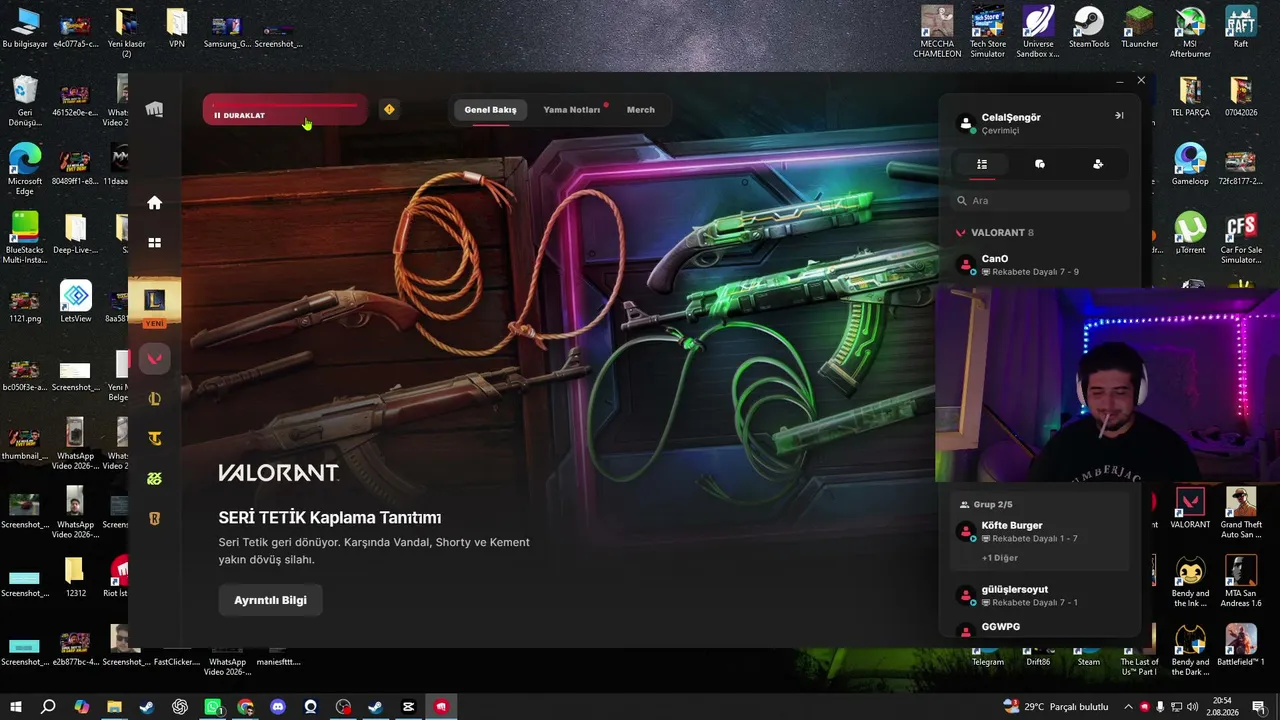The height and width of the screenshot is (720, 1280).
Task: Select the VALORANT desktop shortcut
Action: pos(1190,508)
